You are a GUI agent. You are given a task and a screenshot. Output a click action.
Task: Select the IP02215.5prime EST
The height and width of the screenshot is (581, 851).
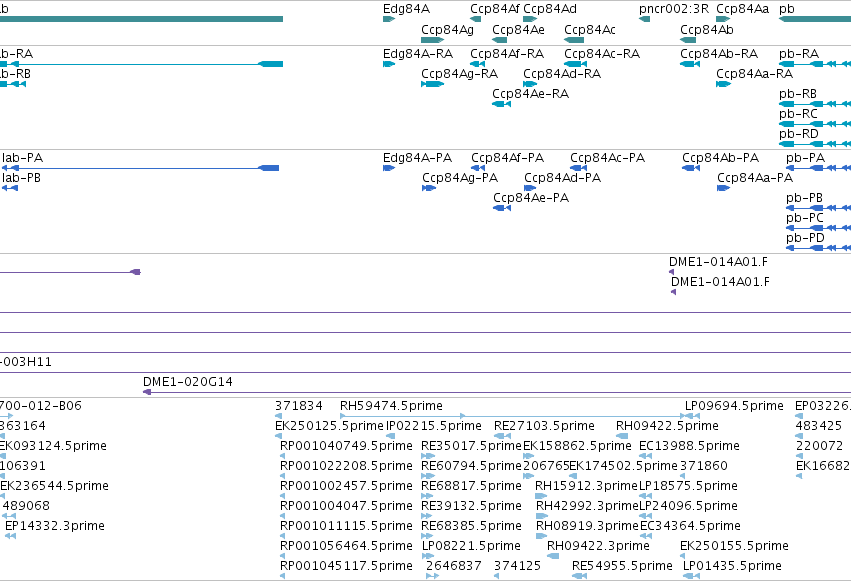tap(391, 436)
